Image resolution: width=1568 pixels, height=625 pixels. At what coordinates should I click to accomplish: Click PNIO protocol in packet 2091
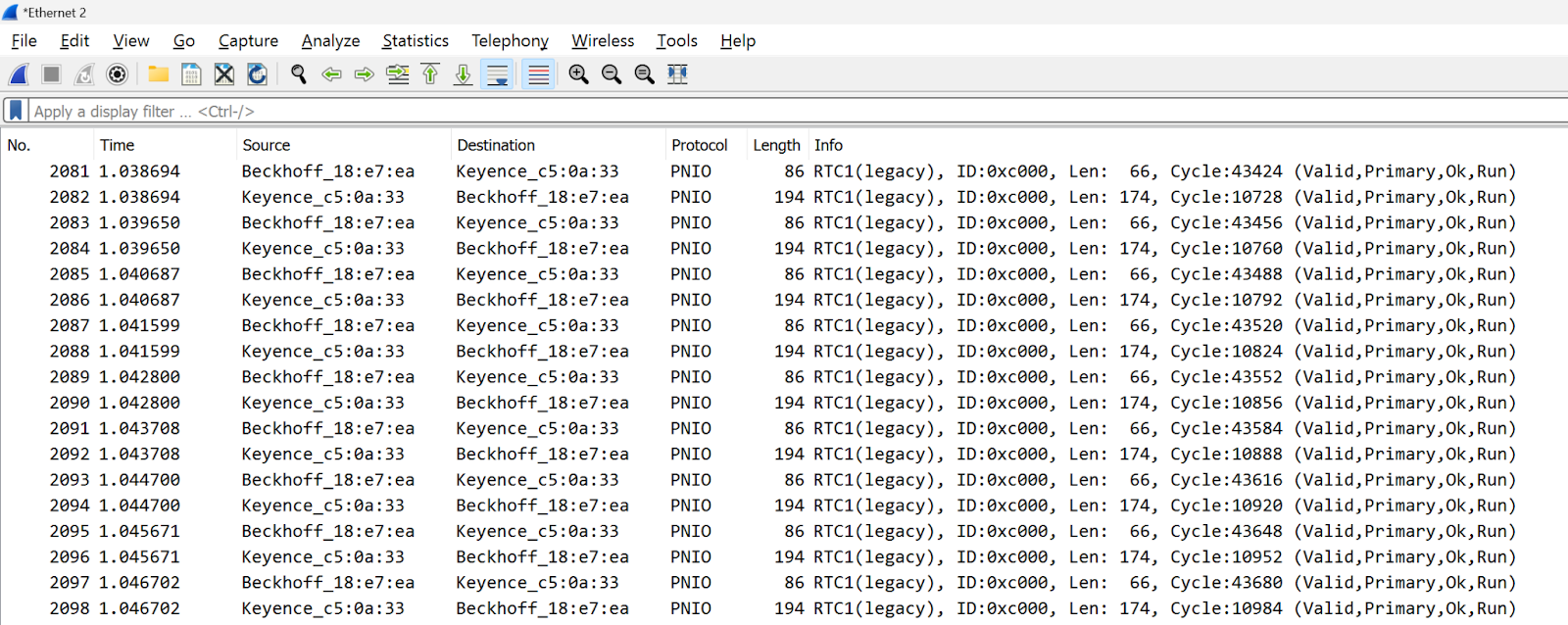tap(691, 428)
